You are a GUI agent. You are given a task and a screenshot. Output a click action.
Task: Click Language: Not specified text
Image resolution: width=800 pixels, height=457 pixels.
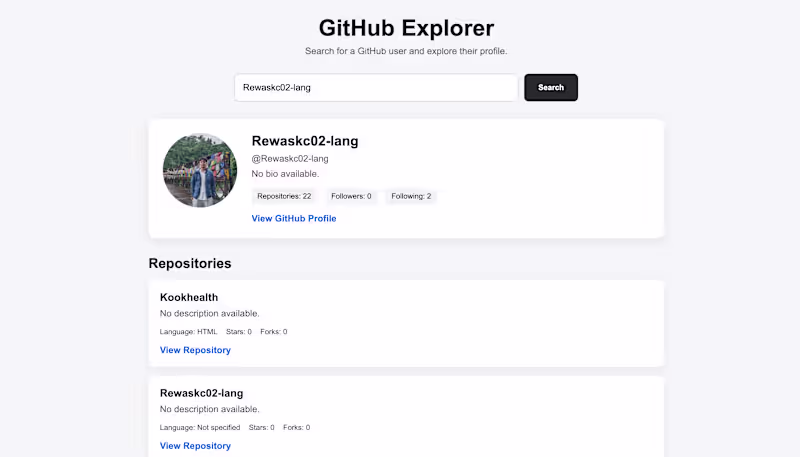click(200, 427)
